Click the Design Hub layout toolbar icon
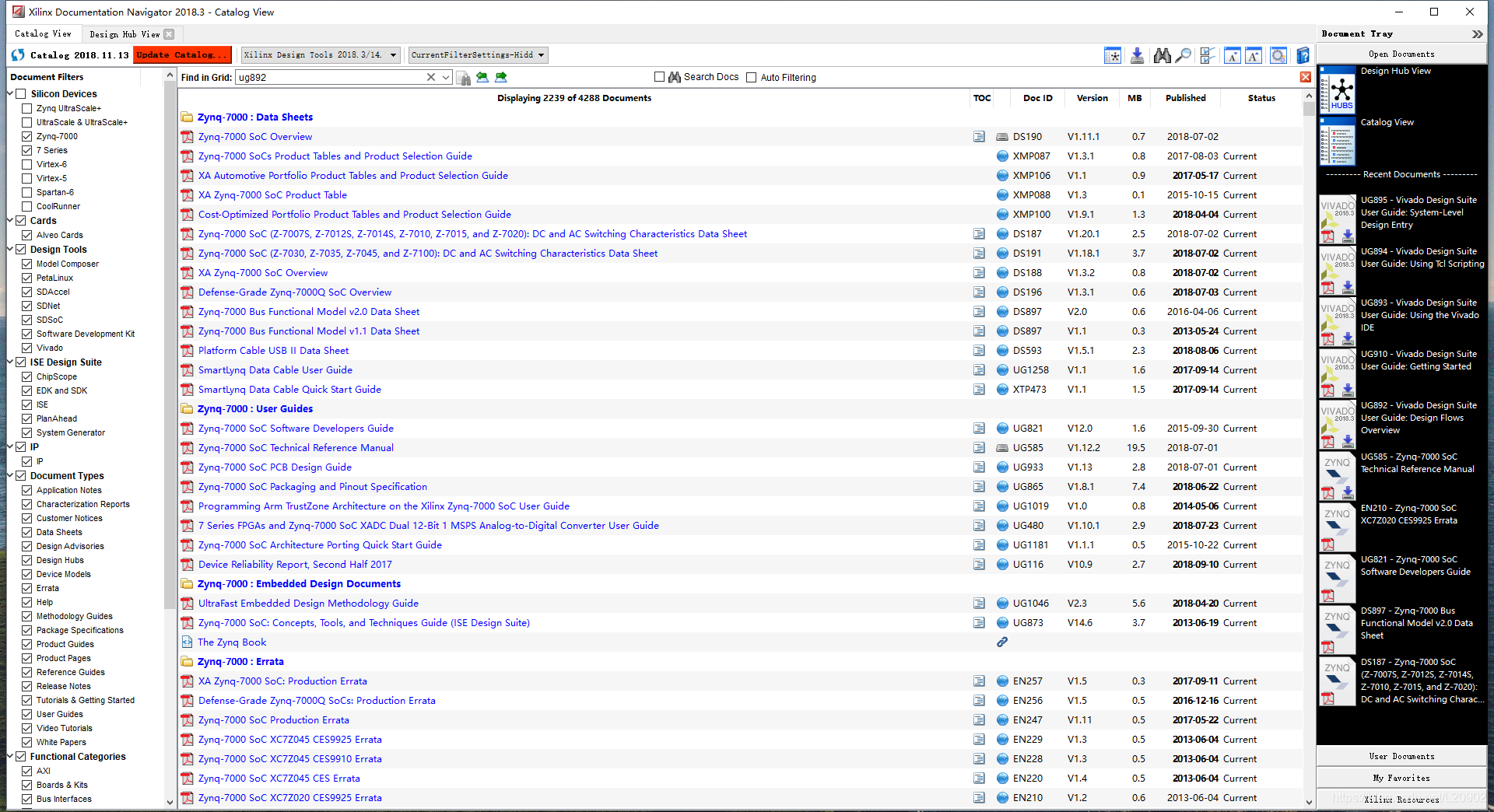Screen dimensions: 1494x812 coord(1113,55)
